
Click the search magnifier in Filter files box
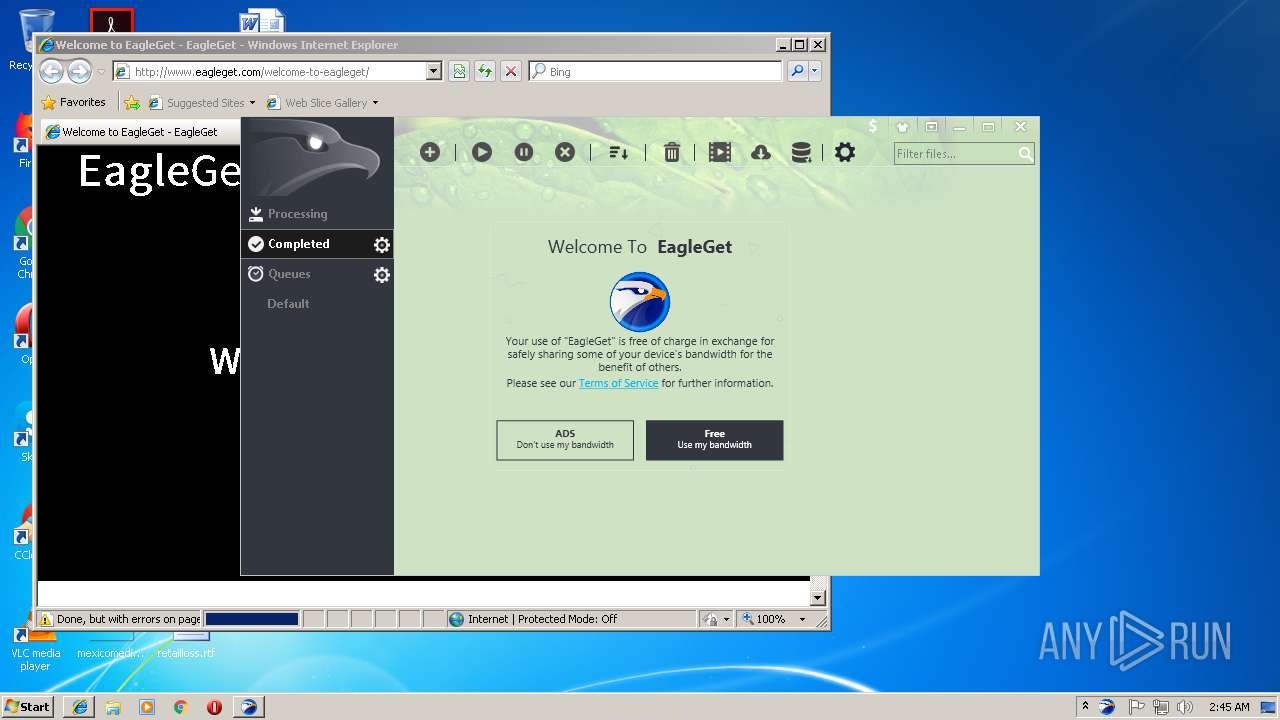1025,154
